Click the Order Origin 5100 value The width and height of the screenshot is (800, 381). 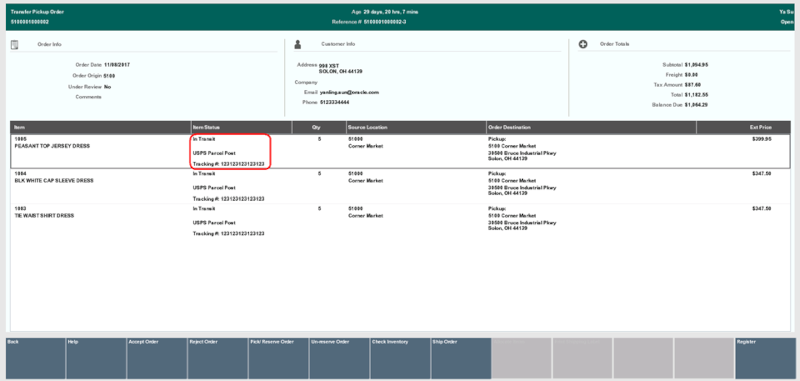[109, 75]
